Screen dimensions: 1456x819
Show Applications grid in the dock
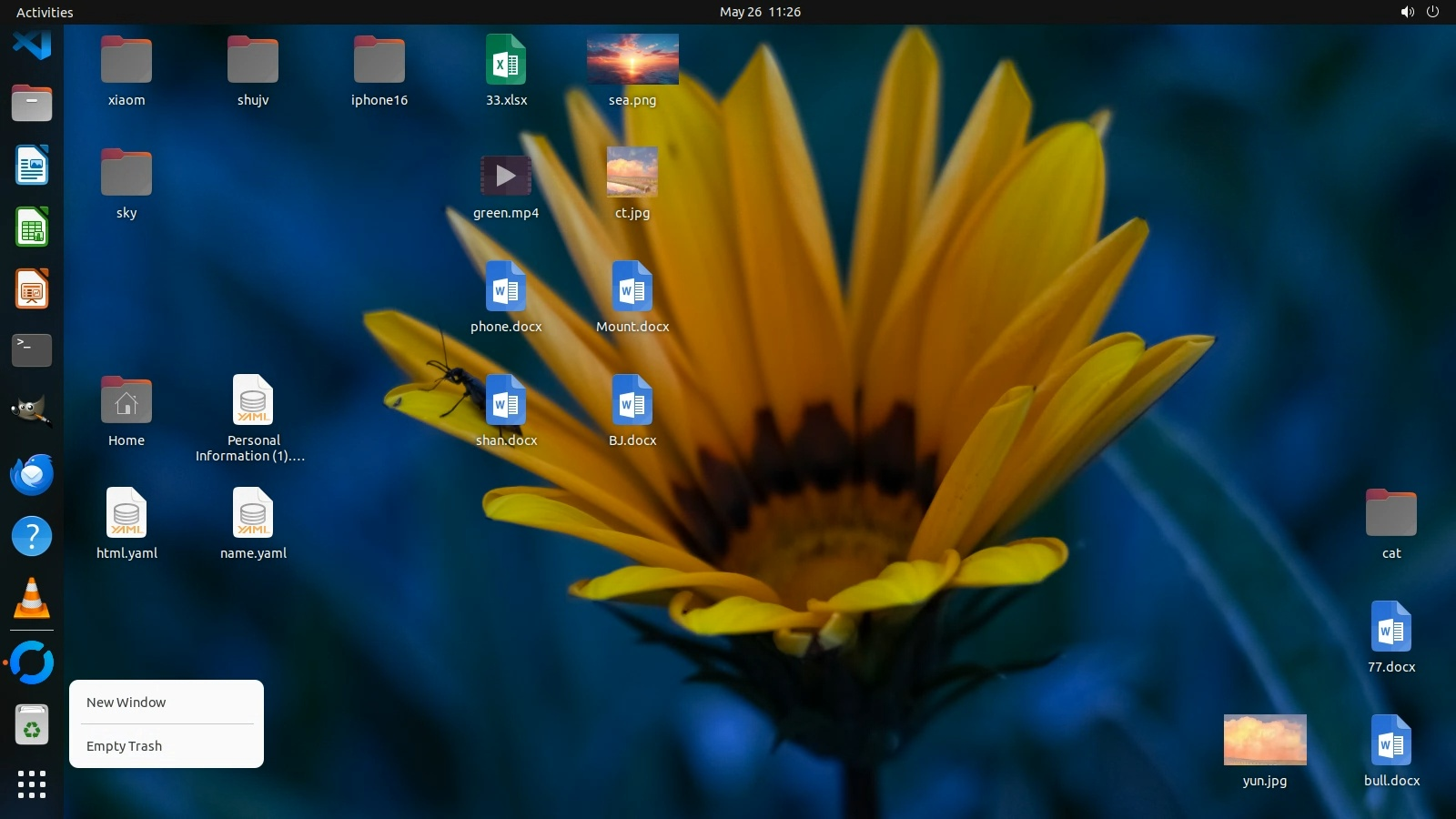pyautogui.click(x=32, y=784)
